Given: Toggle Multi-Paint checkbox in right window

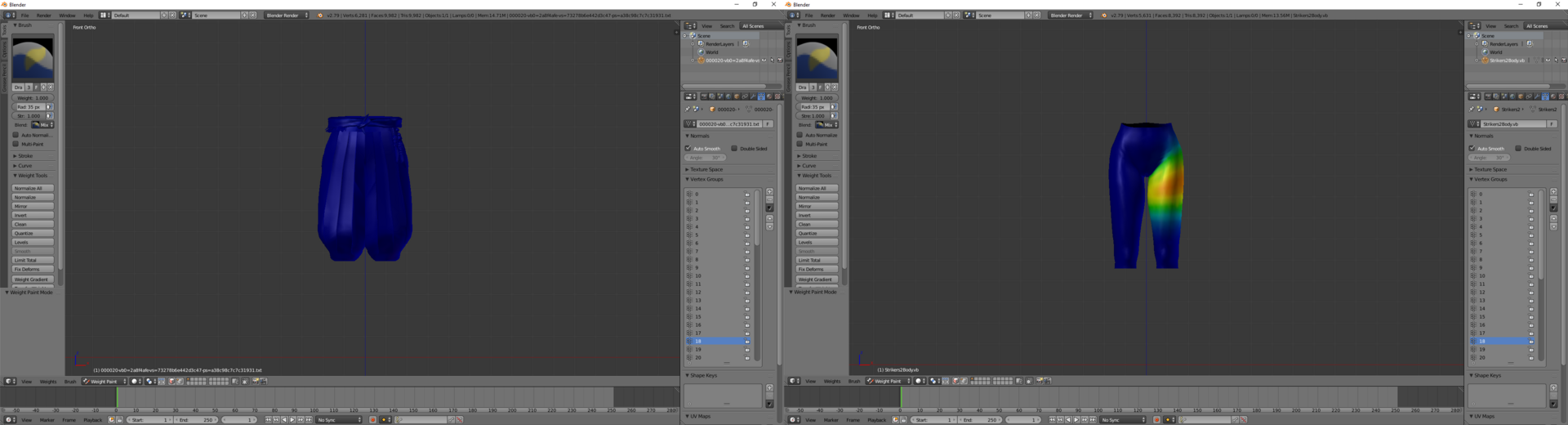Looking at the screenshot, I should pyautogui.click(x=800, y=145).
